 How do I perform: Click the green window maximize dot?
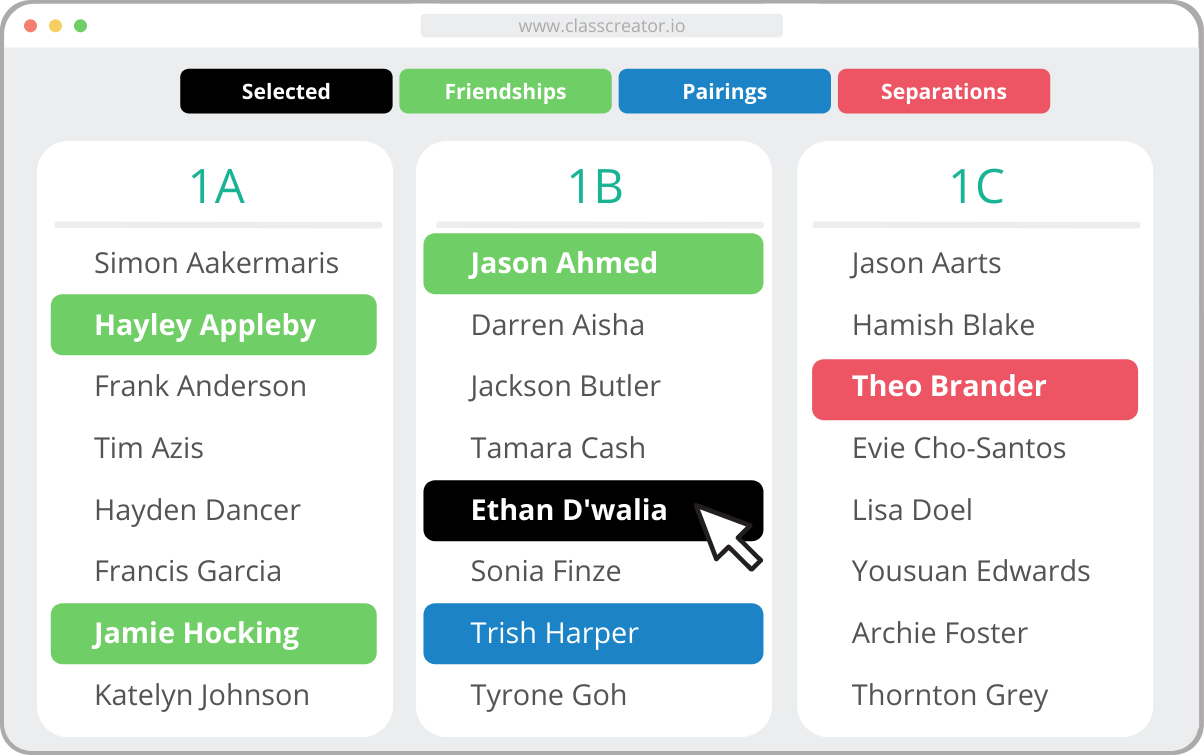coord(81,26)
